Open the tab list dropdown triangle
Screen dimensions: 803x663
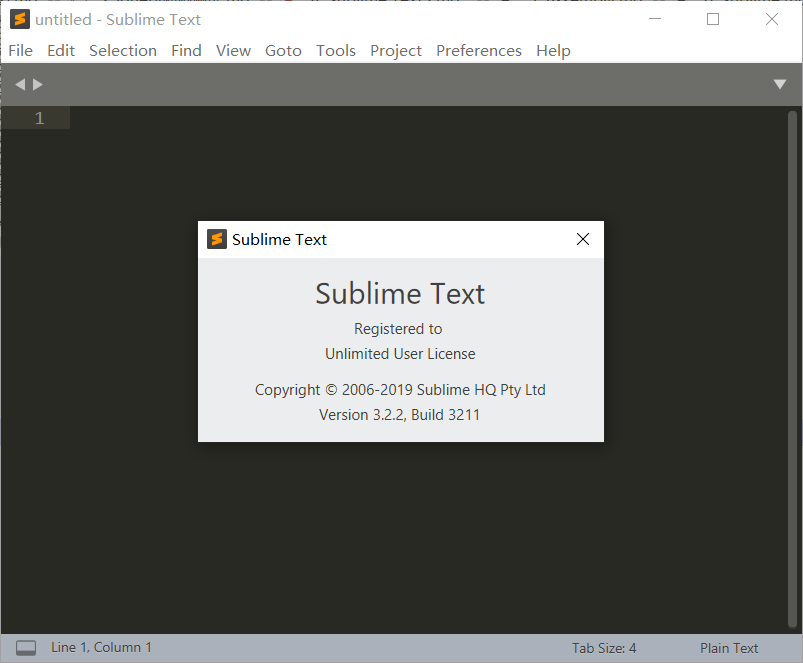point(780,84)
